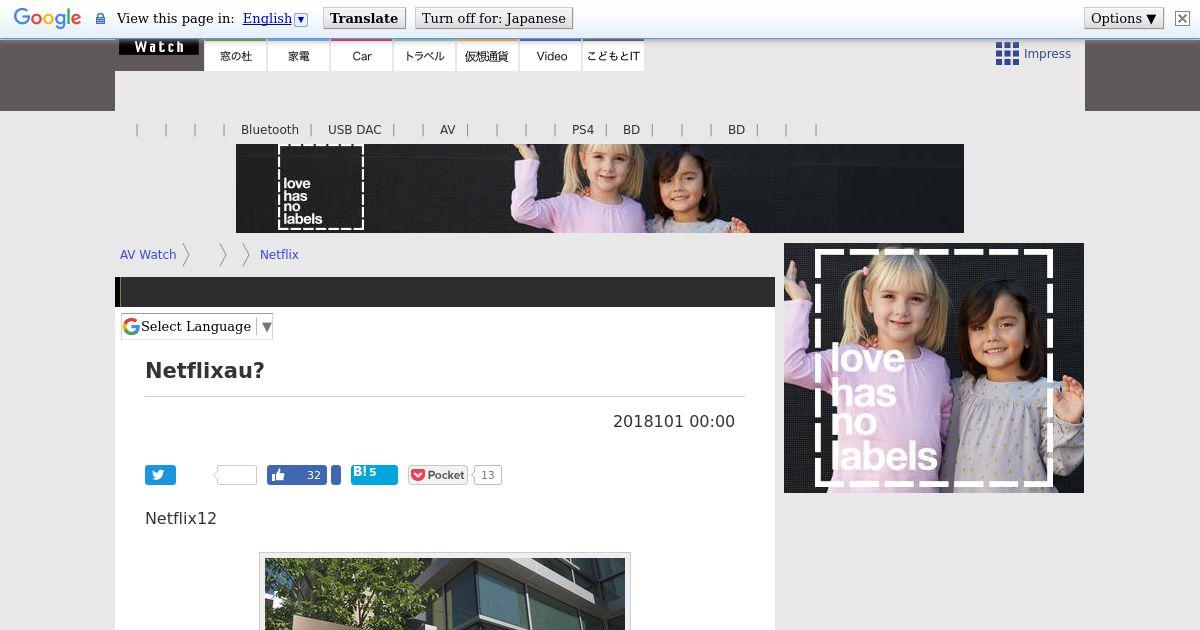
Task: Go to the 仮想通貨 tab
Action: [x=487, y=56]
